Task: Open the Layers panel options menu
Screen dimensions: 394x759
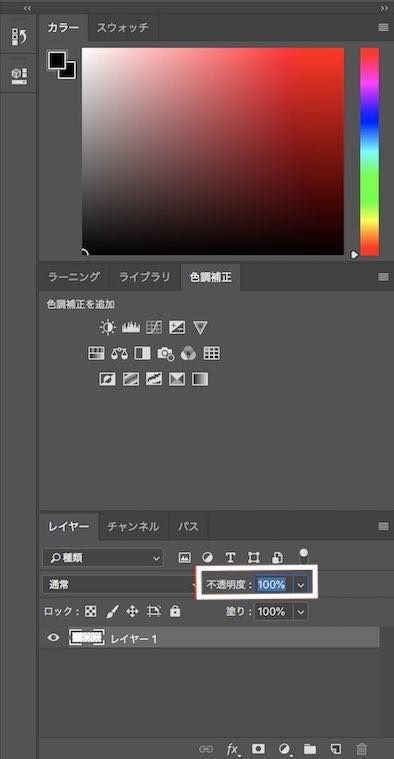Action: [383, 526]
